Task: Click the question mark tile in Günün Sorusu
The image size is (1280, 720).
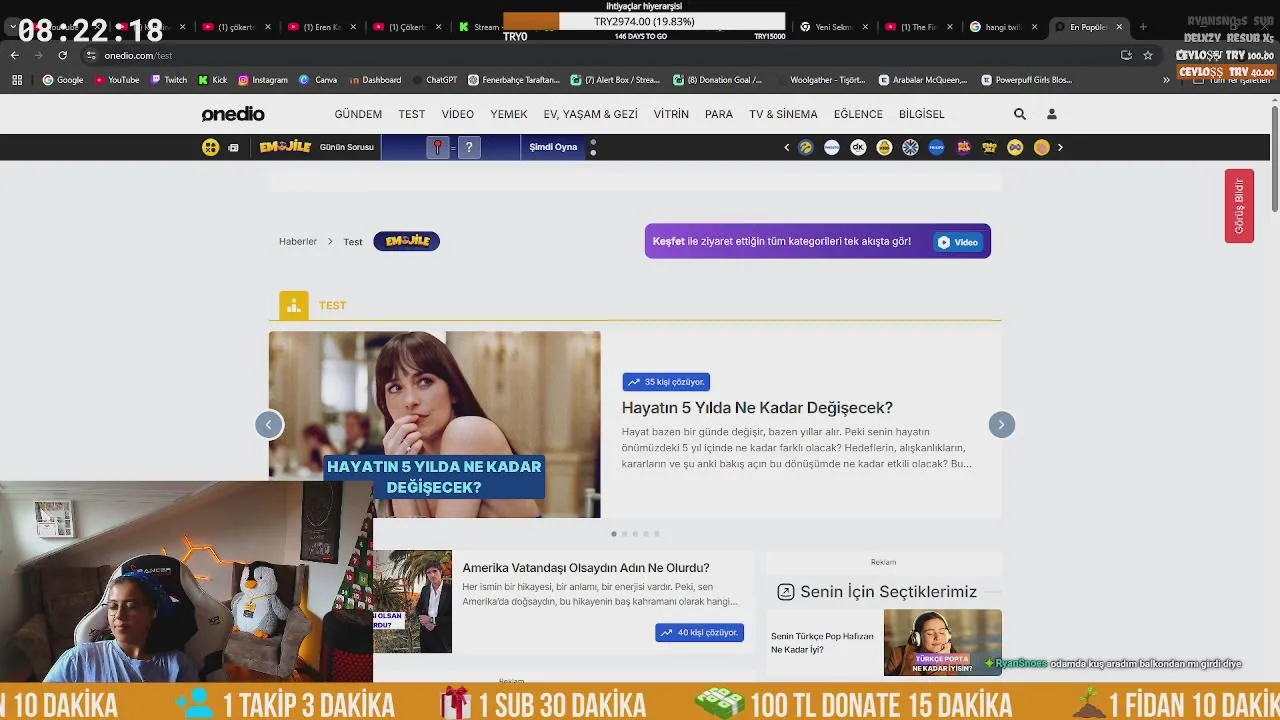Action: [469, 147]
